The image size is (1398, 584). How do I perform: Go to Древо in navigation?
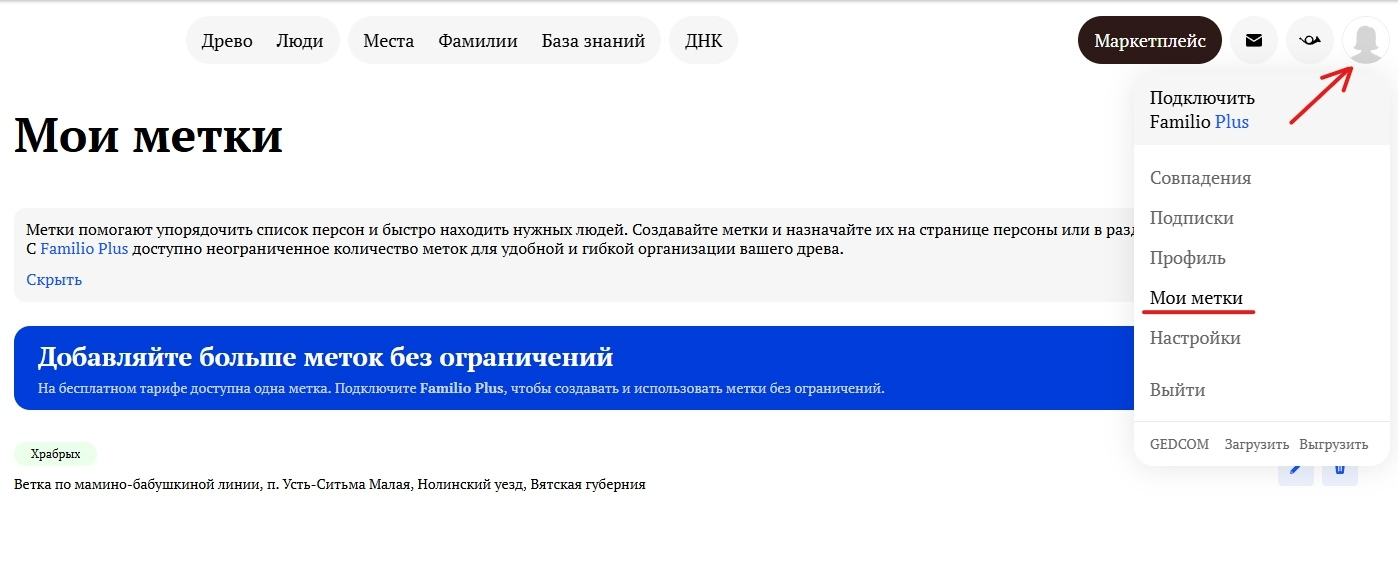pyautogui.click(x=227, y=41)
